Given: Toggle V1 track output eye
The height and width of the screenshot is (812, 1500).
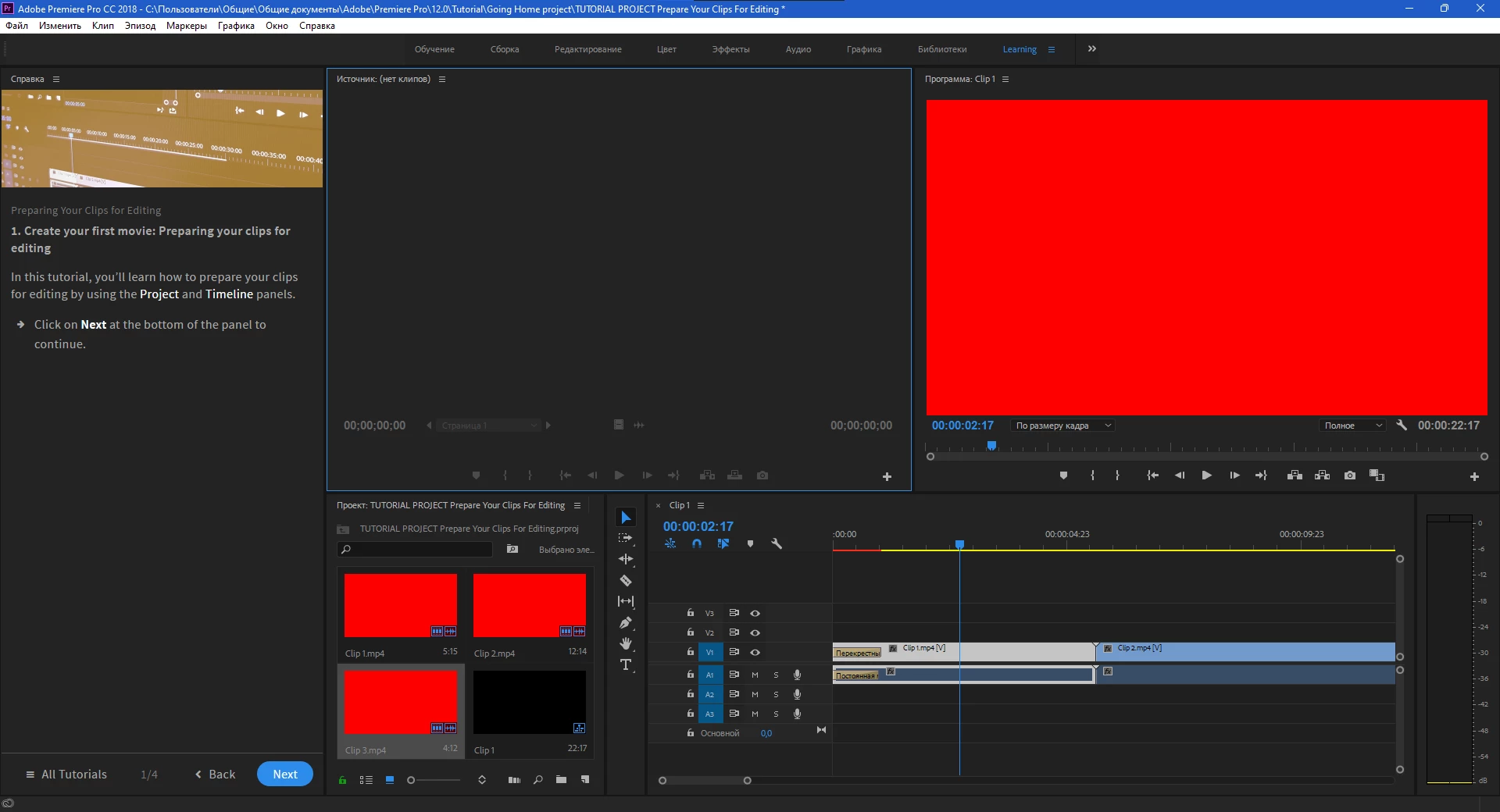Looking at the screenshot, I should 755,652.
